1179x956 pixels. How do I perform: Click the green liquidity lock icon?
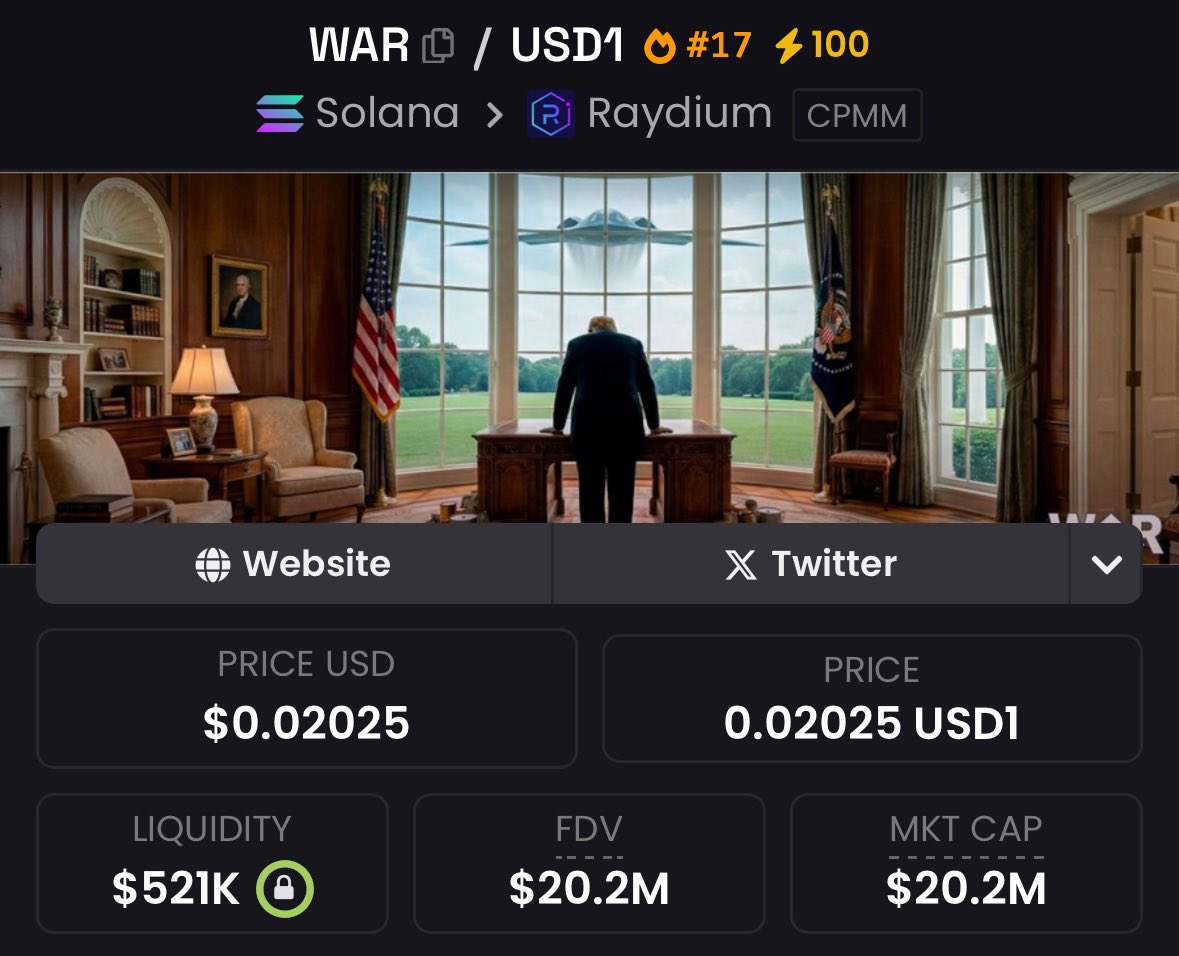tap(284, 888)
